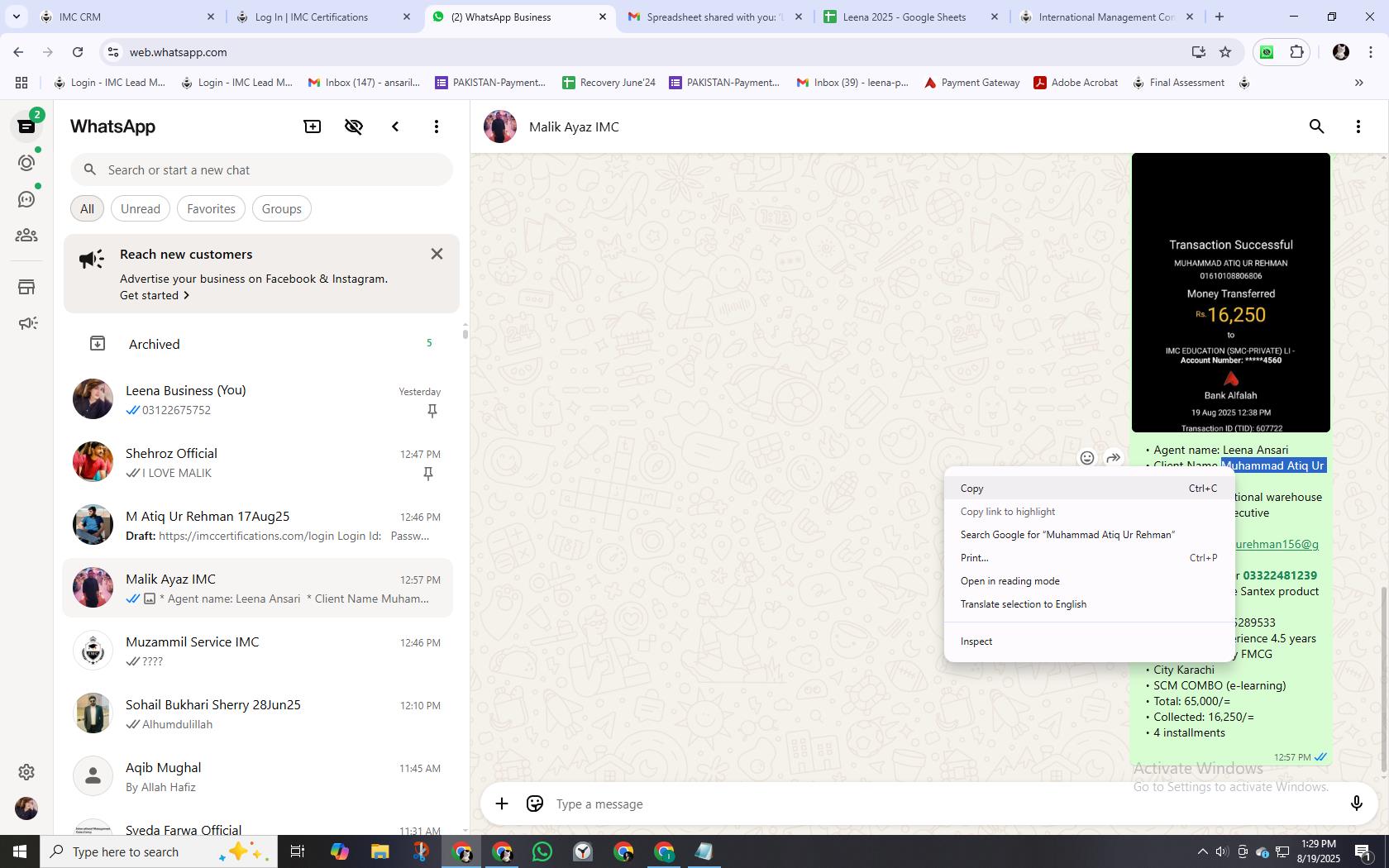1389x868 pixels.
Task: Close the Reach new customers banner
Action: tap(437, 254)
